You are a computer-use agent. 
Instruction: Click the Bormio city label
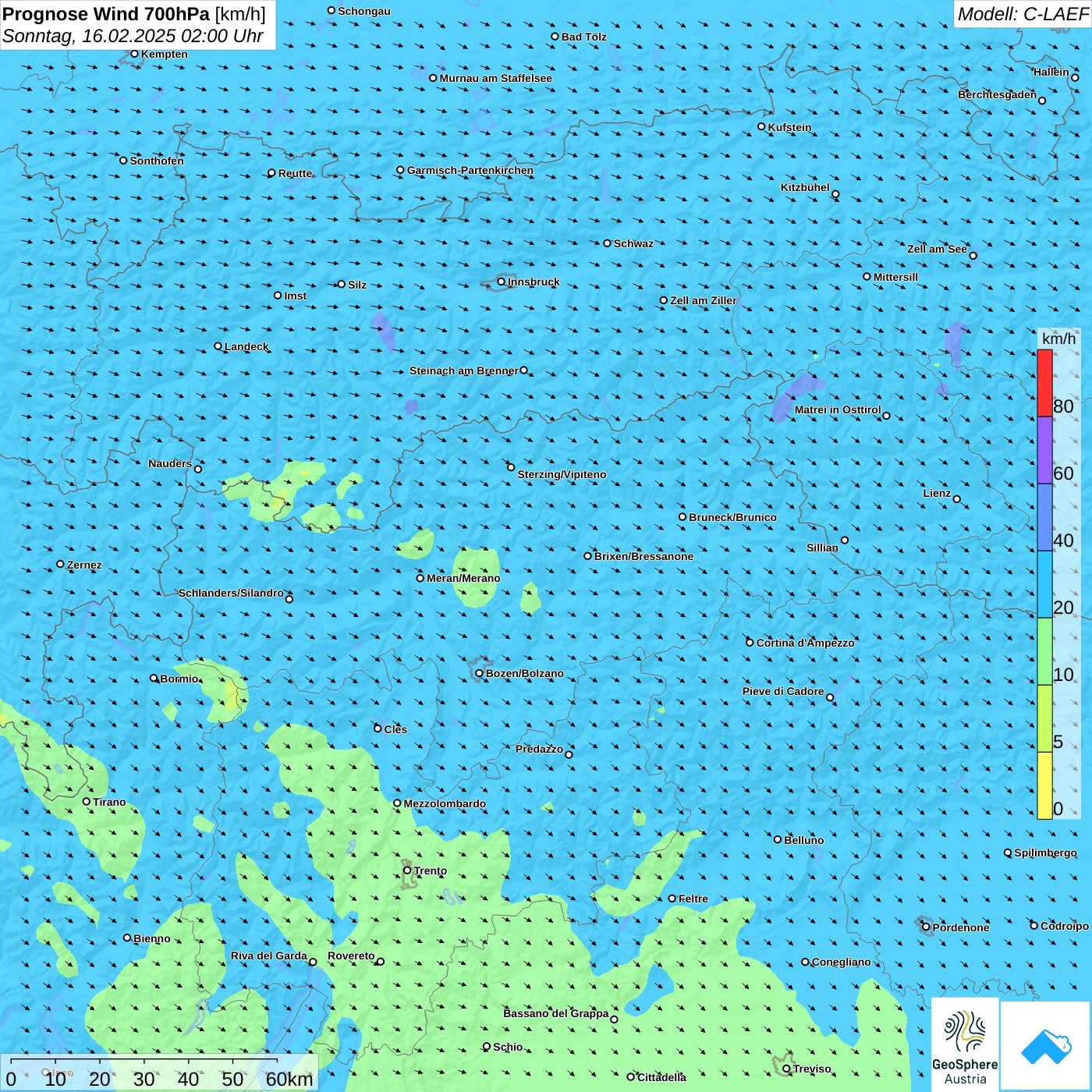click(179, 679)
